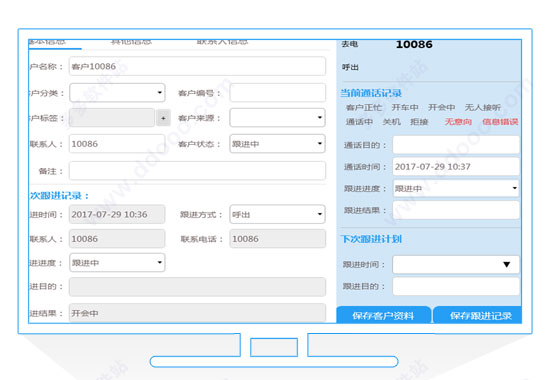This screenshot has height=380, width=547.
Task: Click 联系人 field beside 联系电话
Action: coord(117,239)
